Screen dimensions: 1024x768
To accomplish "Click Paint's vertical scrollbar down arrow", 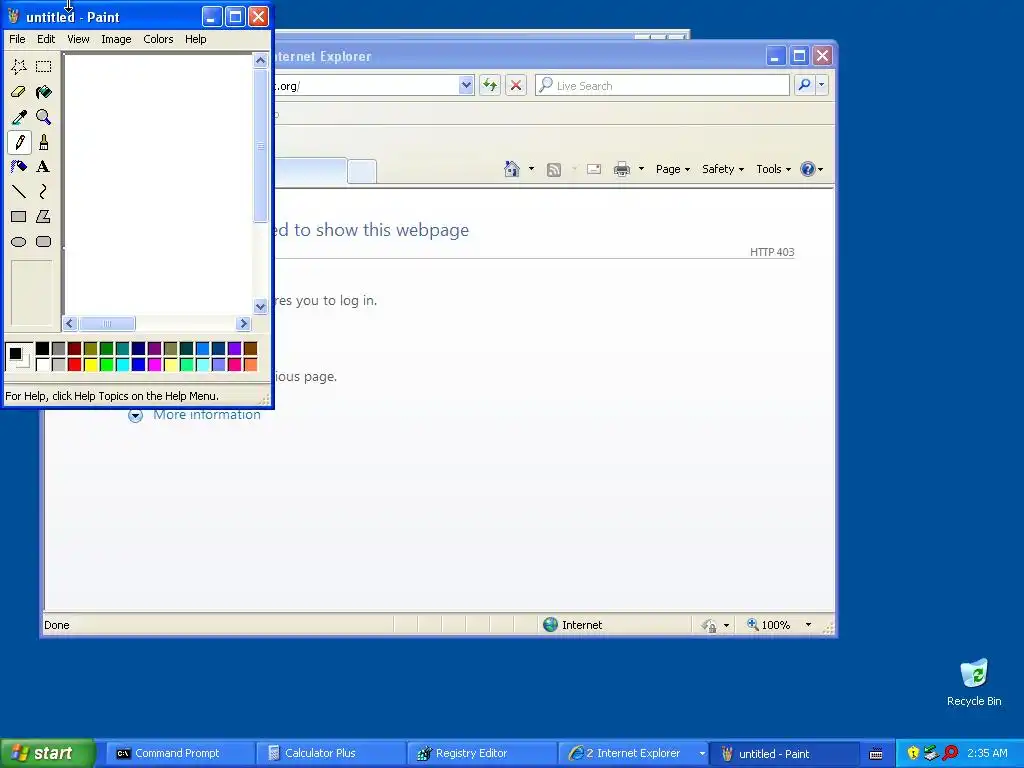I will point(260,306).
